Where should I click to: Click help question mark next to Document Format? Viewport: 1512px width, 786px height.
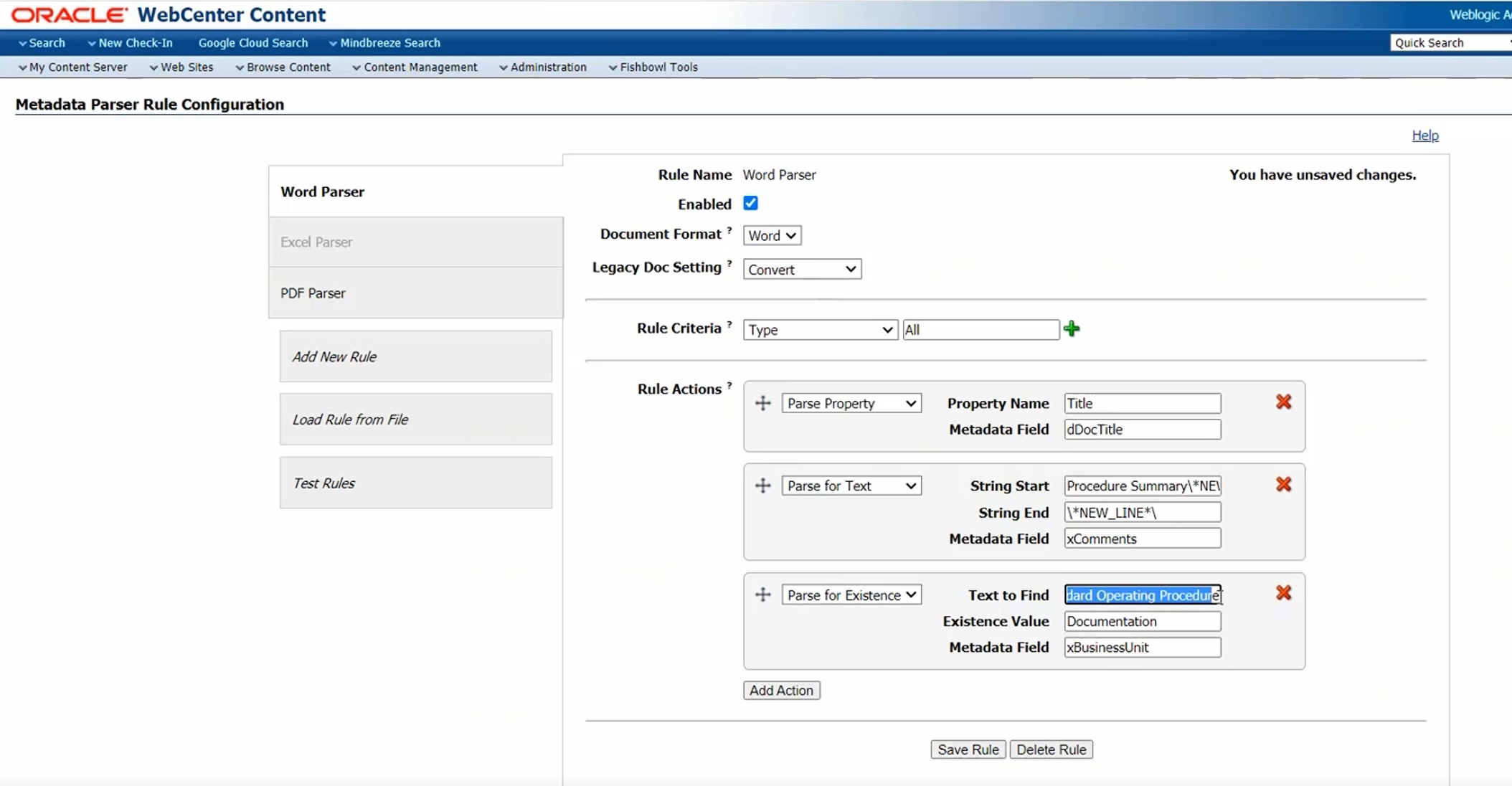(729, 230)
